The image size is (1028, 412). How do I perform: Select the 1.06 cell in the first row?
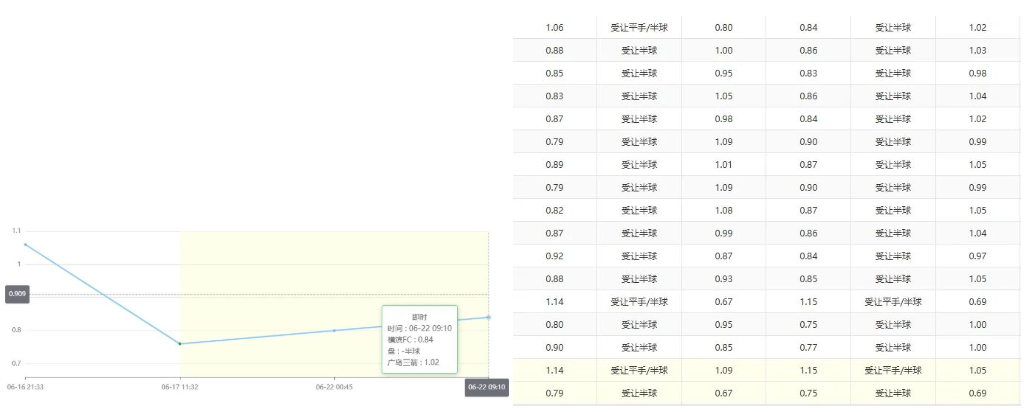point(555,28)
